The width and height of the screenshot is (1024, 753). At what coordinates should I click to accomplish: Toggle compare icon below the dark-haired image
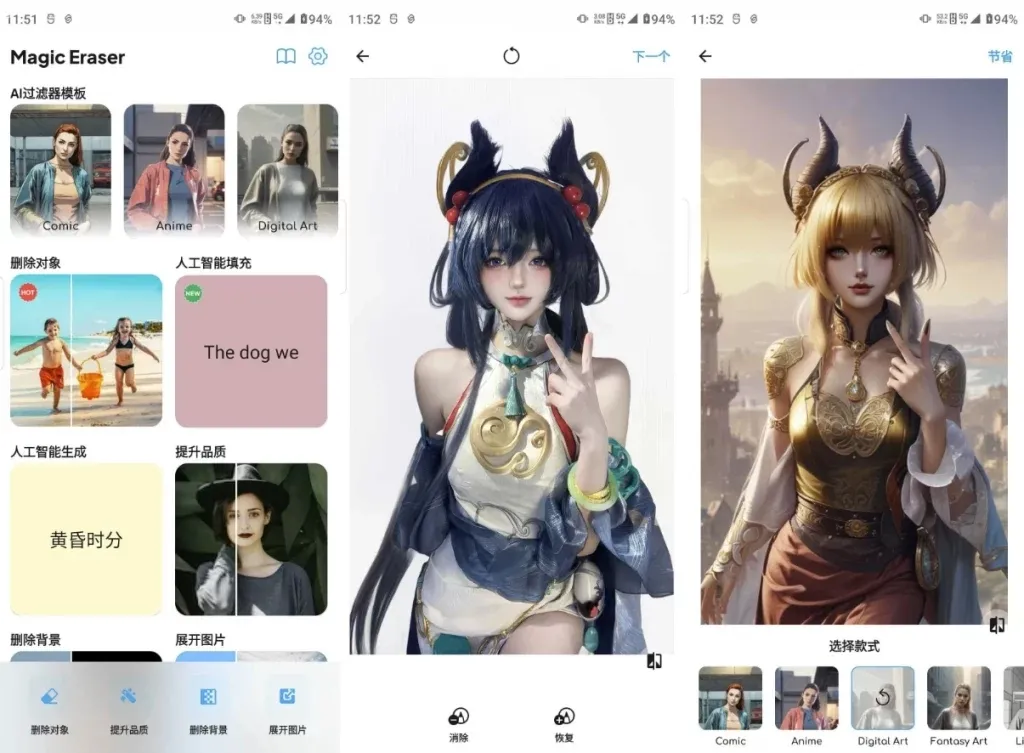tap(654, 661)
